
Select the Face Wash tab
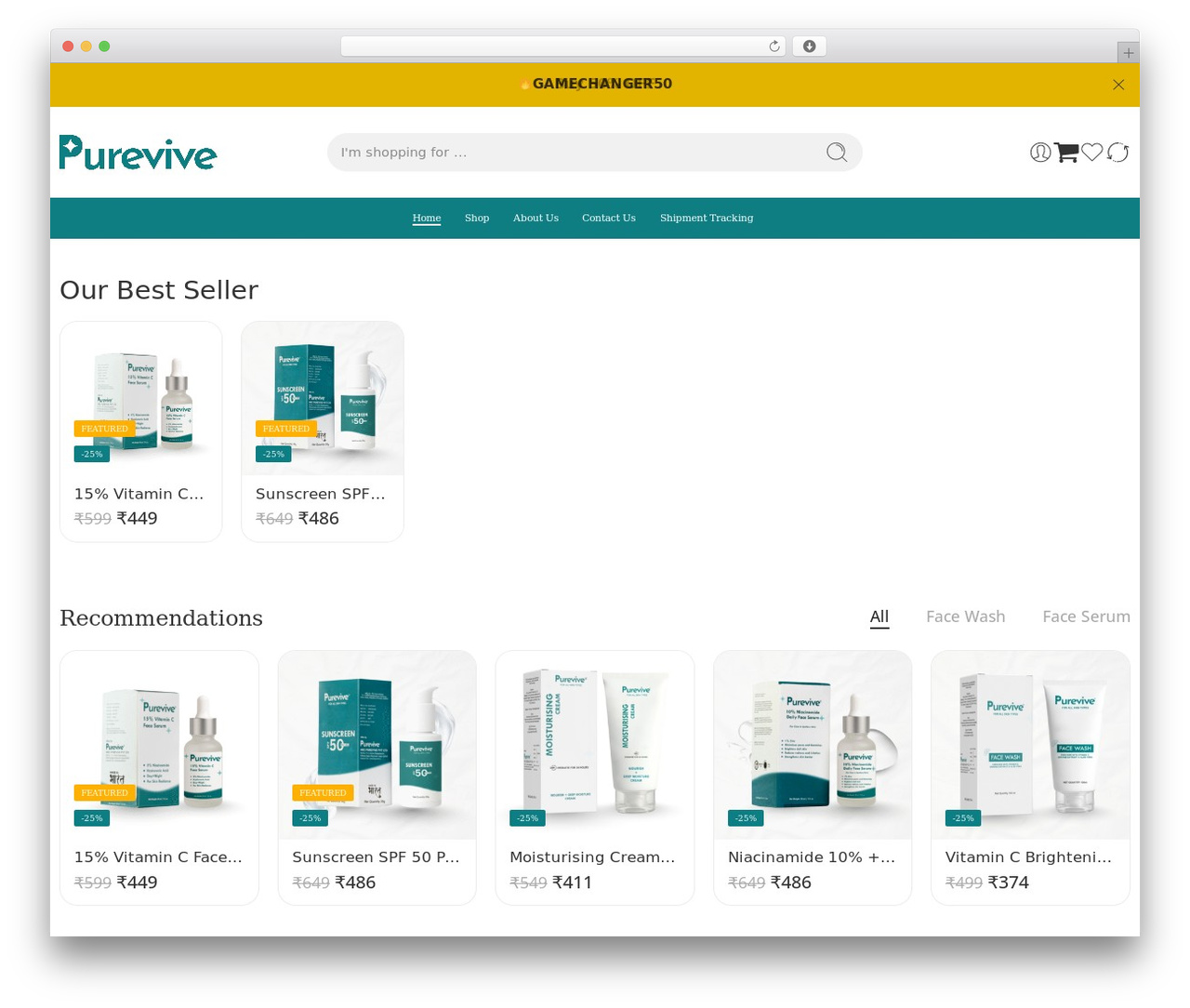(x=966, y=617)
